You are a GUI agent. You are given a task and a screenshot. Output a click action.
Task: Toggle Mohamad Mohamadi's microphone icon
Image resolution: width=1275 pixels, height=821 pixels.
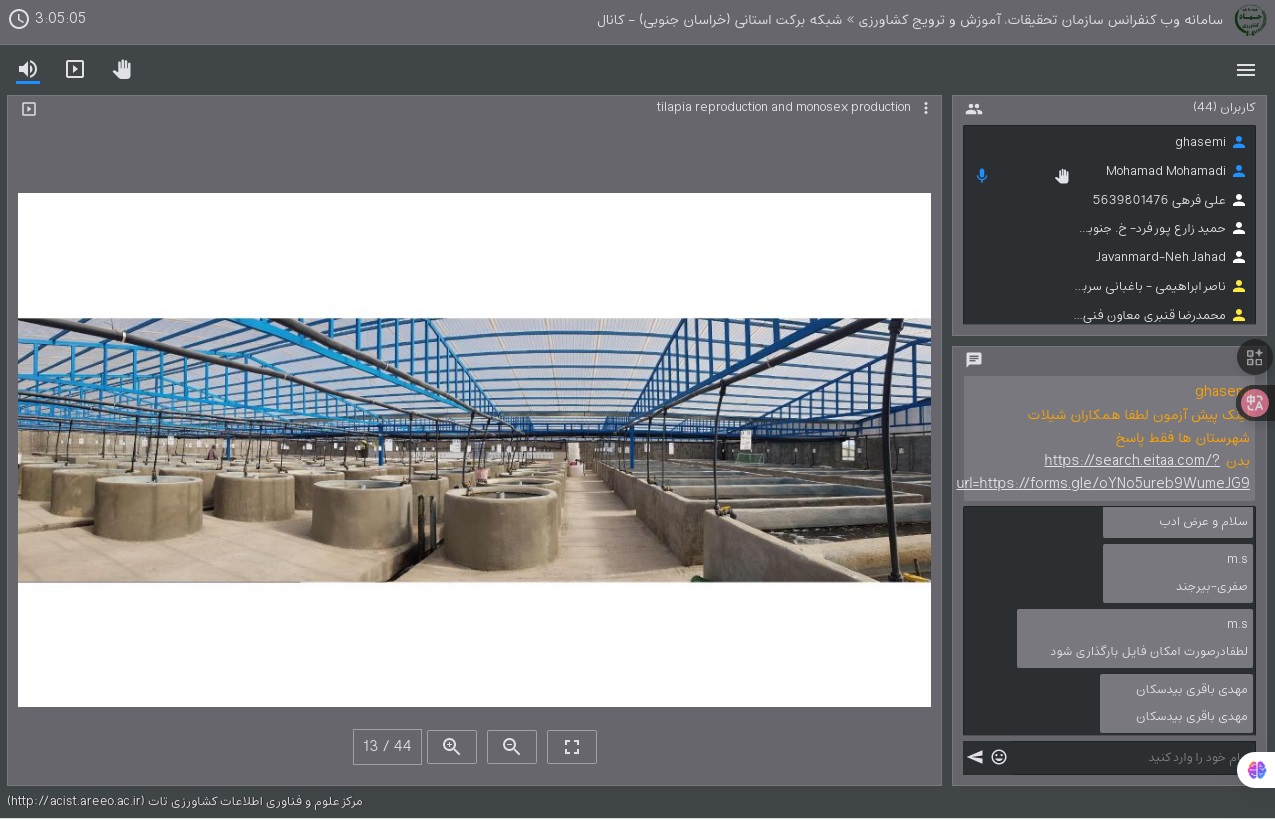[x=982, y=176]
